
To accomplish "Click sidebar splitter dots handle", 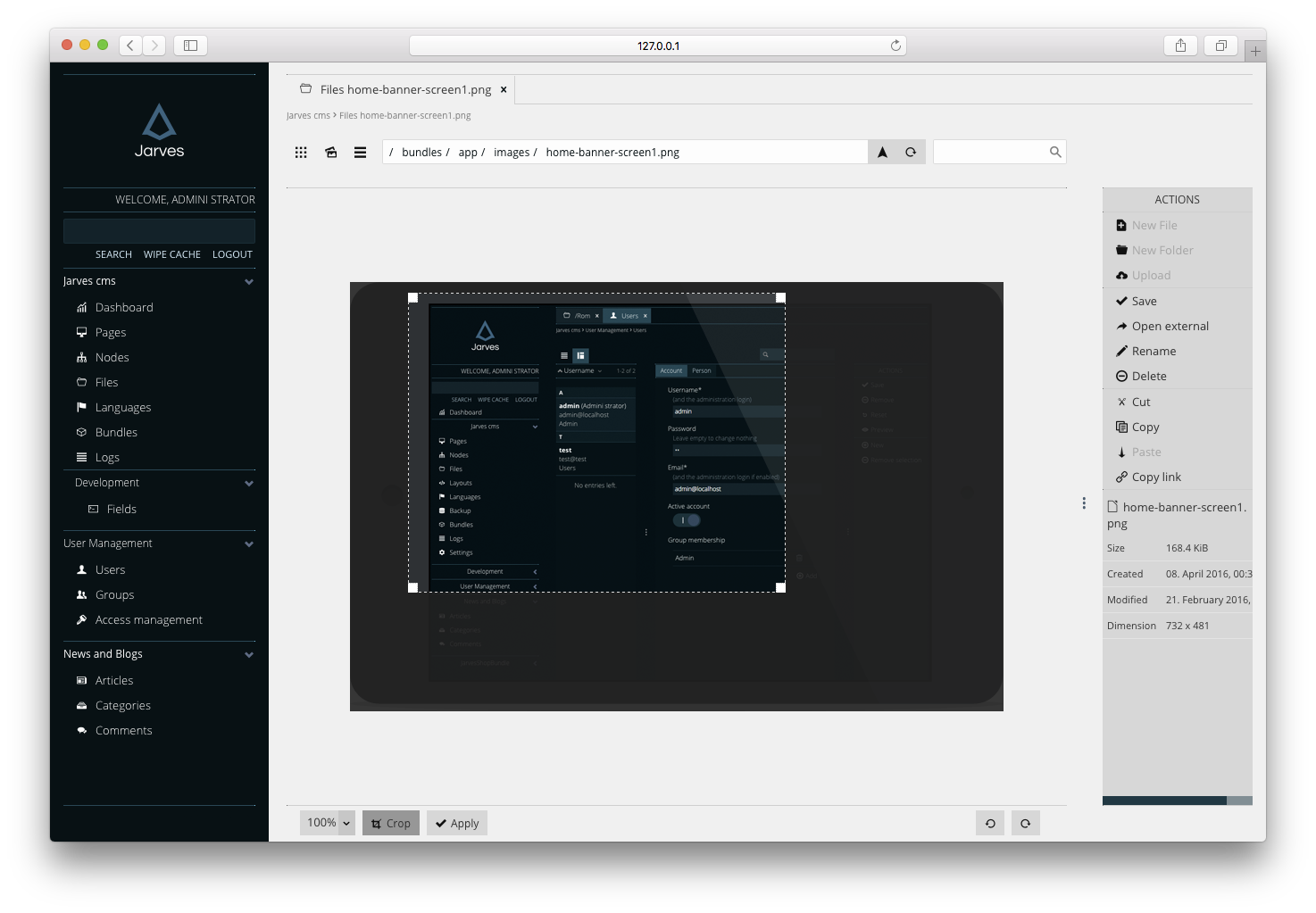I will (1084, 503).
